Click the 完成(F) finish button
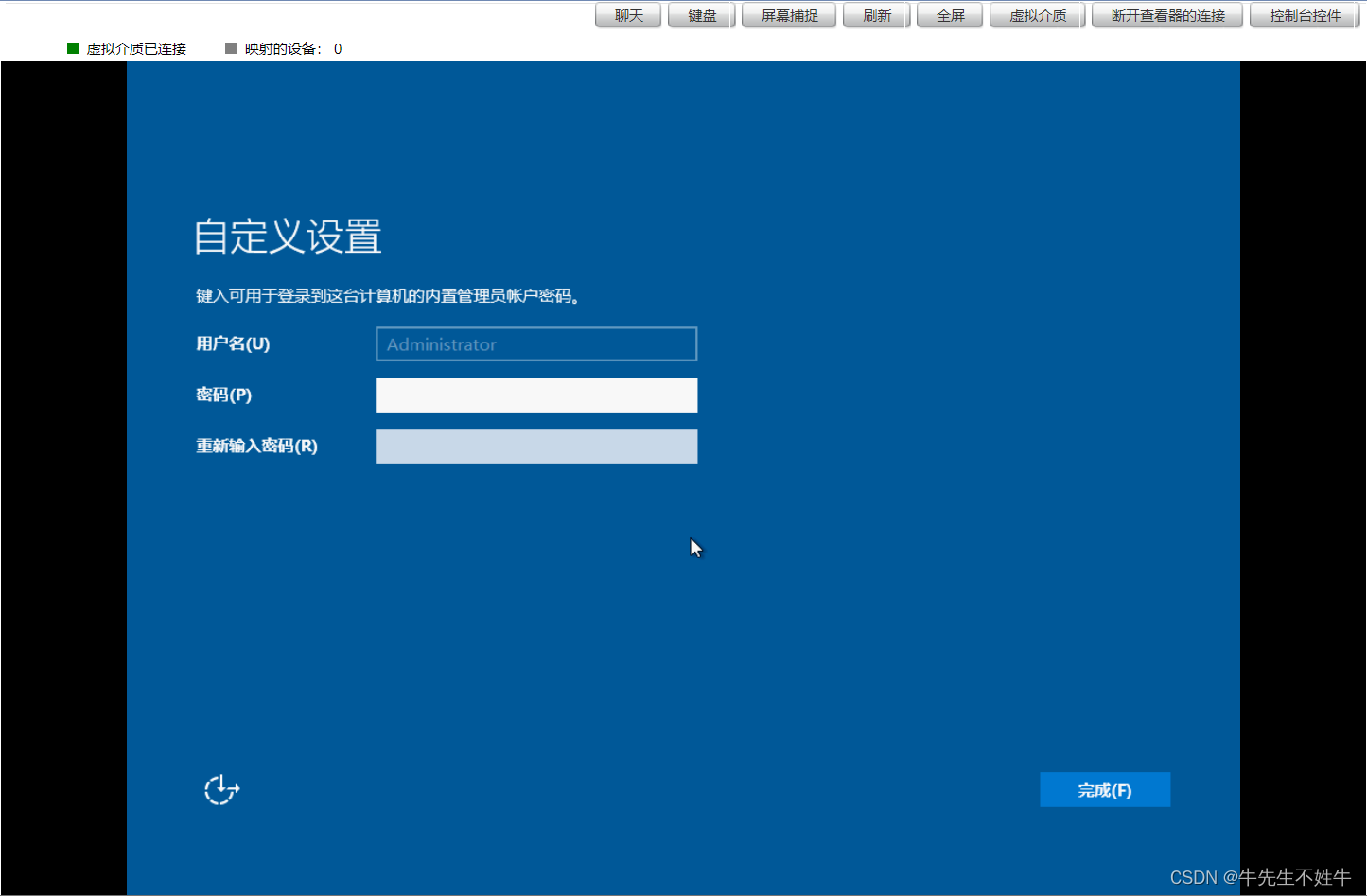1367x896 pixels. 1105,790
